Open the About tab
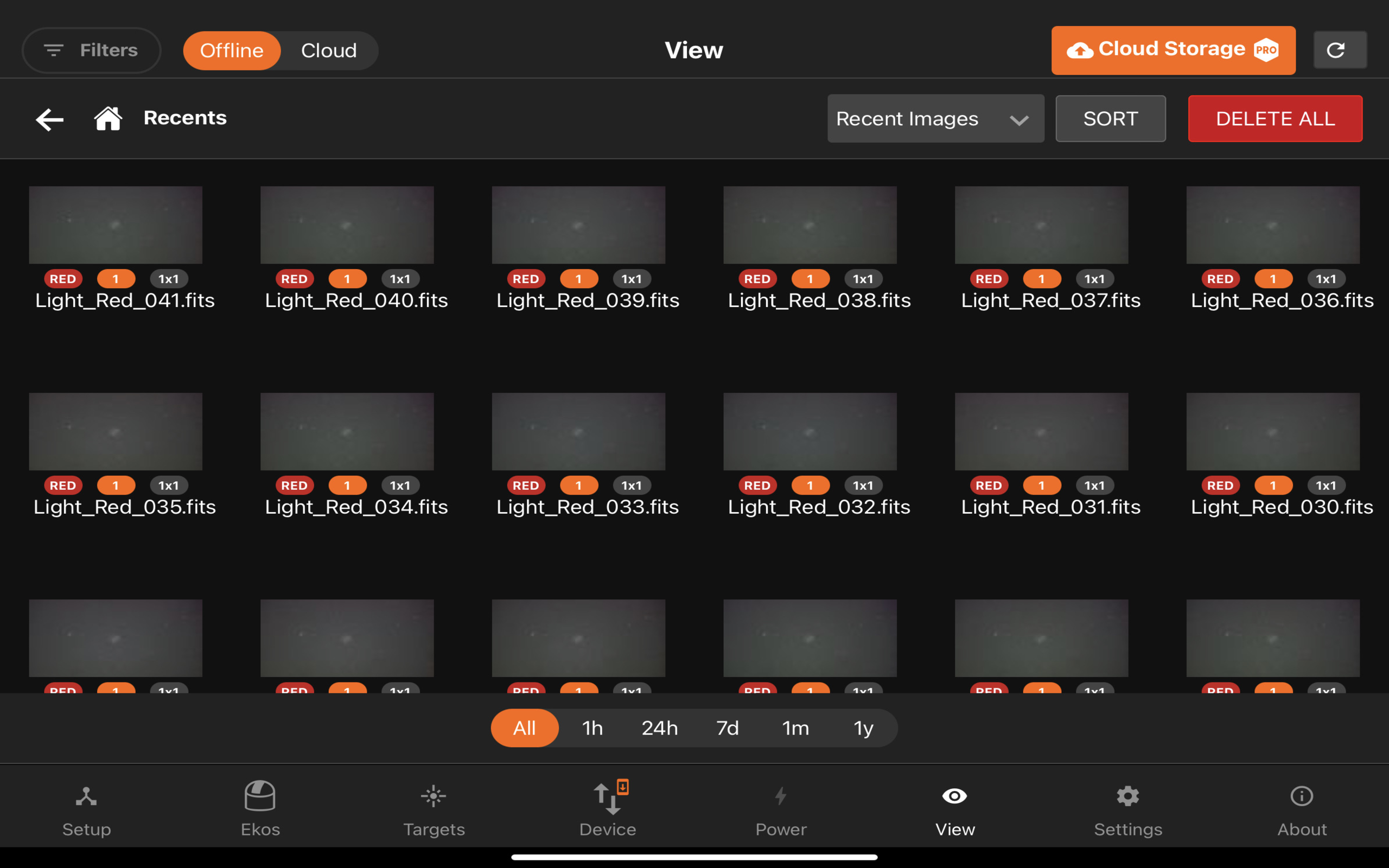Screen dimensions: 1389x868 1302,809
